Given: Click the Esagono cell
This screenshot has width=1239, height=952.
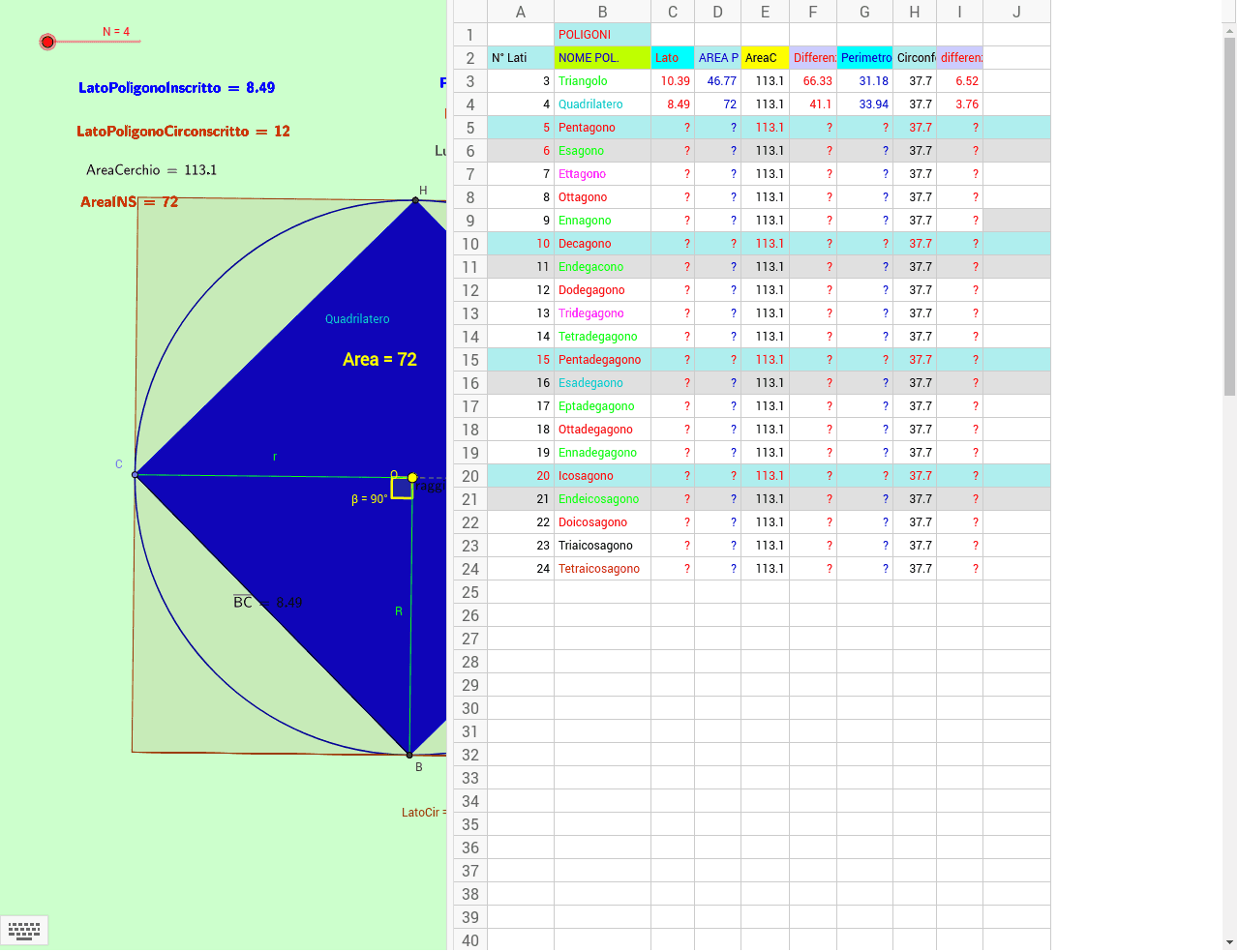Looking at the screenshot, I should pyautogui.click(x=603, y=151).
